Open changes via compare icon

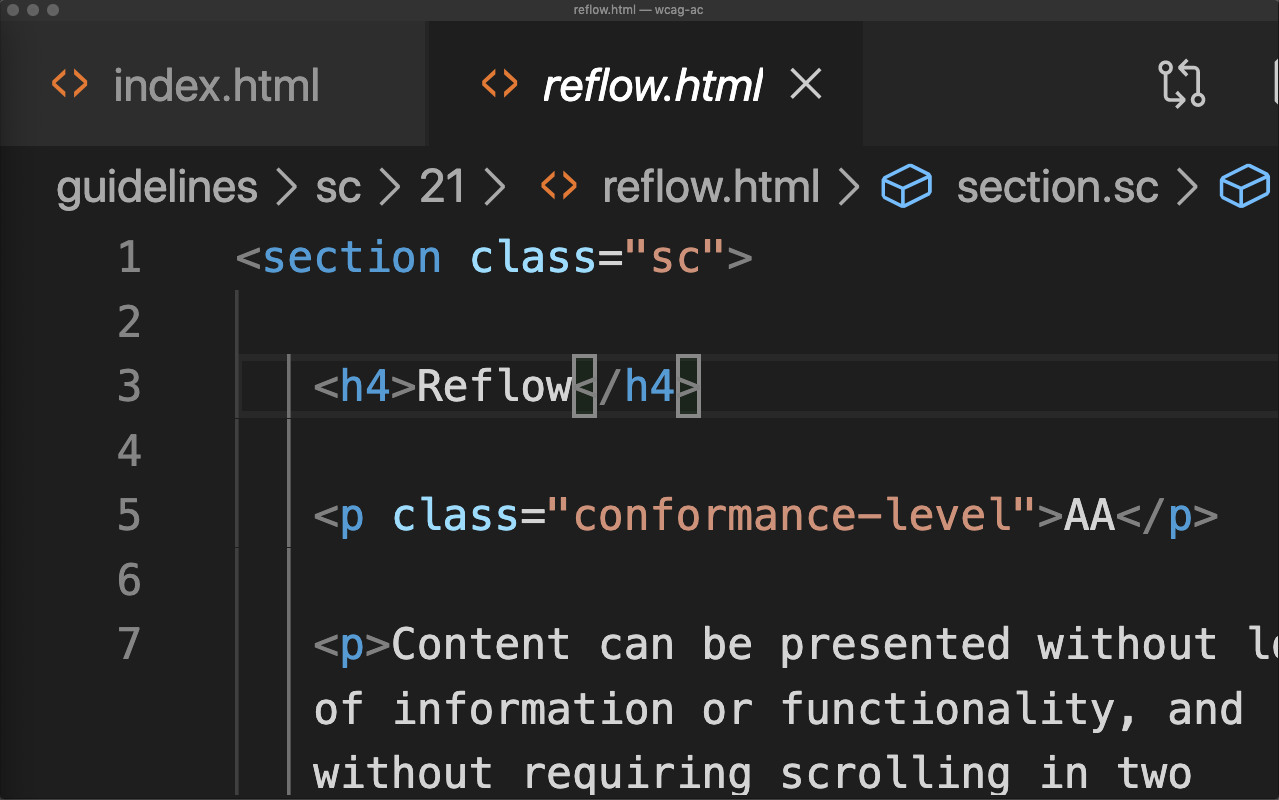[1181, 84]
